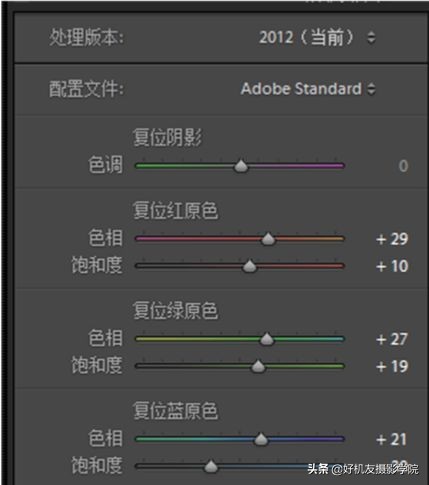The image size is (429, 485).
Task: Click the red primary 饱和度 slider handle
Action: [x=249, y=266]
